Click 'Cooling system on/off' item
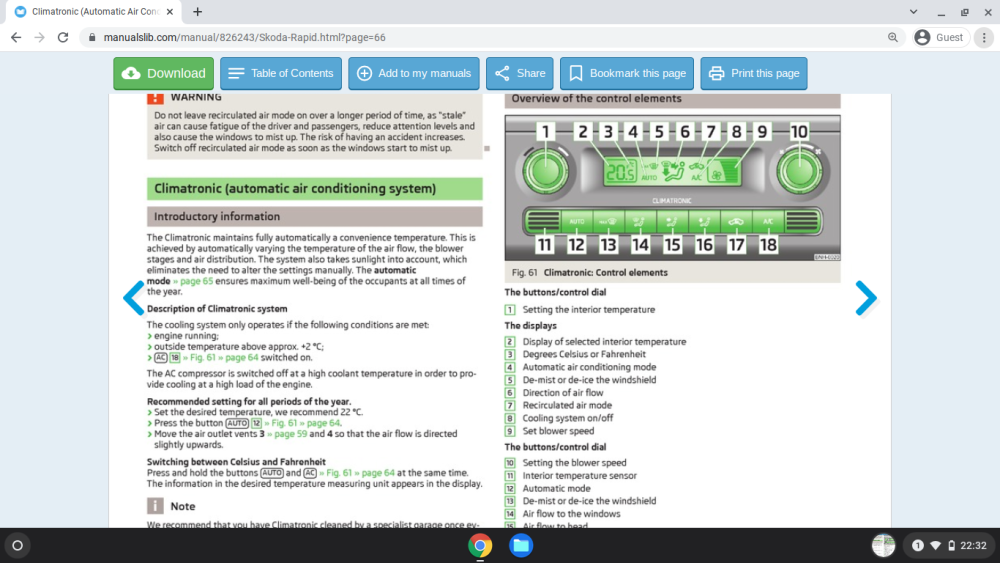The width and height of the screenshot is (1000, 563). point(568,418)
